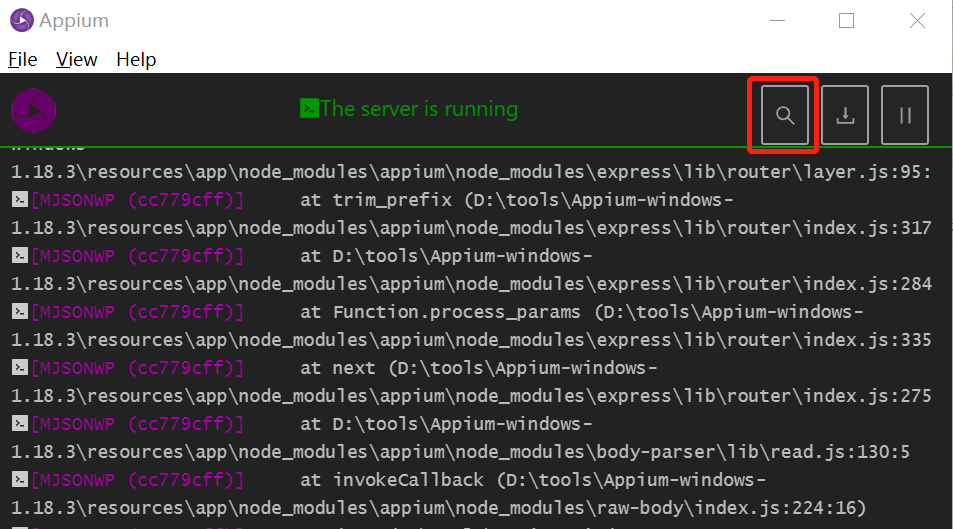Click the log line 'at invokeCallback'
Image resolution: width=953 pixels, height=529 pixels.
click(532, 480)
